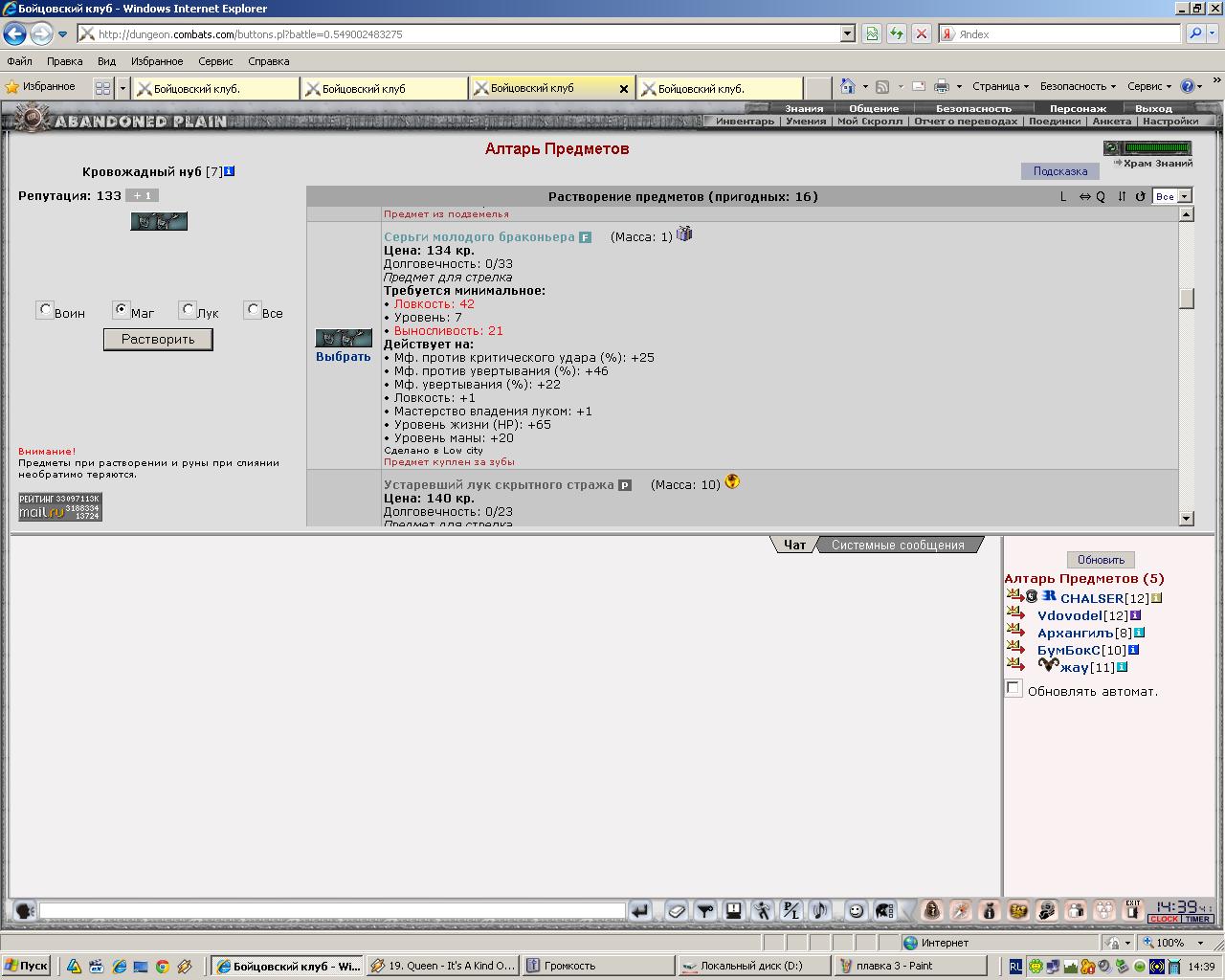Select the Воин radio button

point(45,309)
